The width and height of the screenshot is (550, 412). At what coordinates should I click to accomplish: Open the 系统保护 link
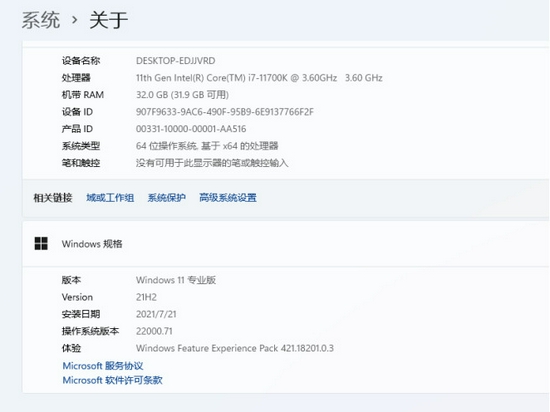tap(167, 198)
